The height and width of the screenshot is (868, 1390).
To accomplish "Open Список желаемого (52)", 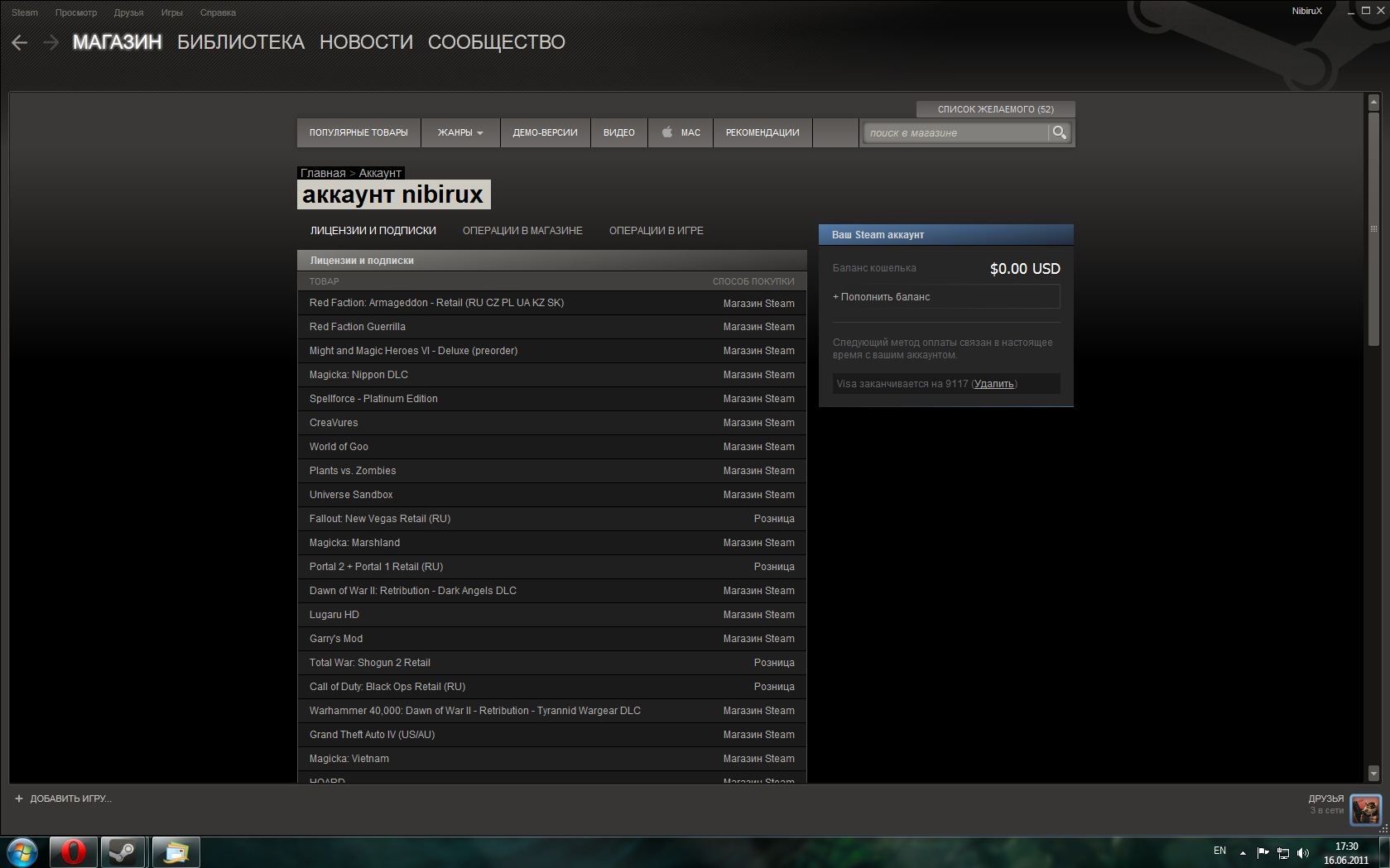I will tap(996, 109).
